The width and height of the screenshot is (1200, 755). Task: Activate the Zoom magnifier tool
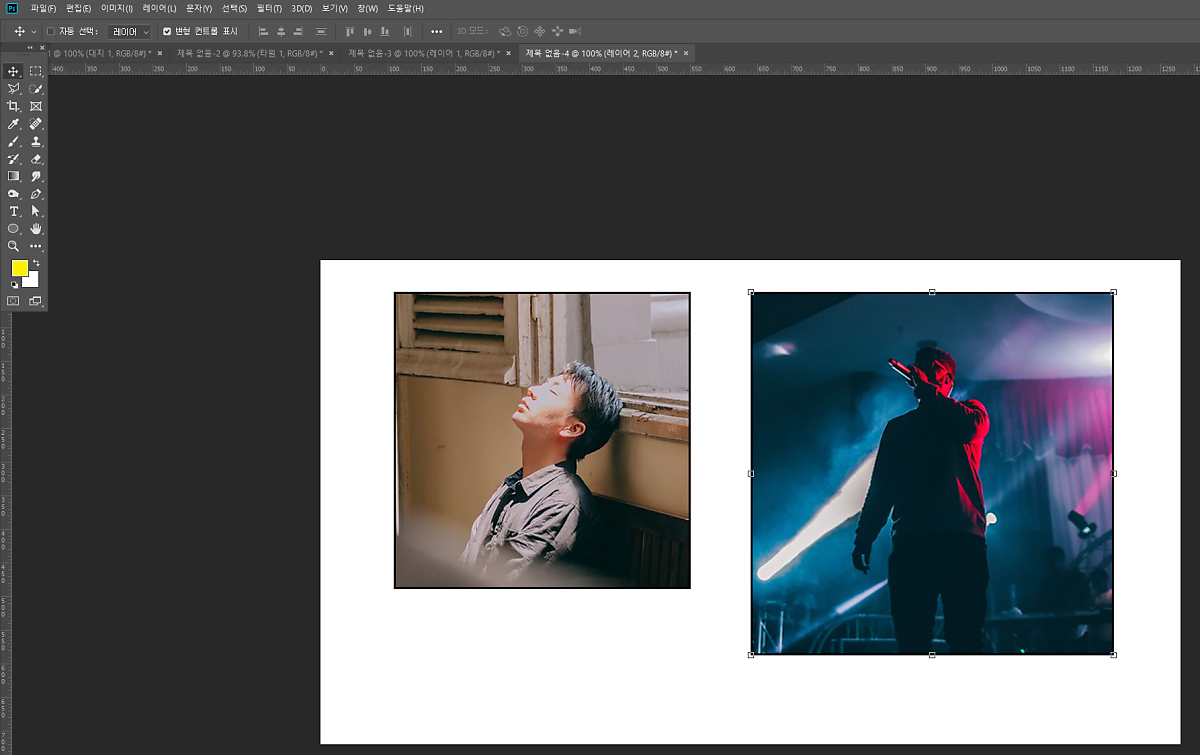tap(14, 246)
